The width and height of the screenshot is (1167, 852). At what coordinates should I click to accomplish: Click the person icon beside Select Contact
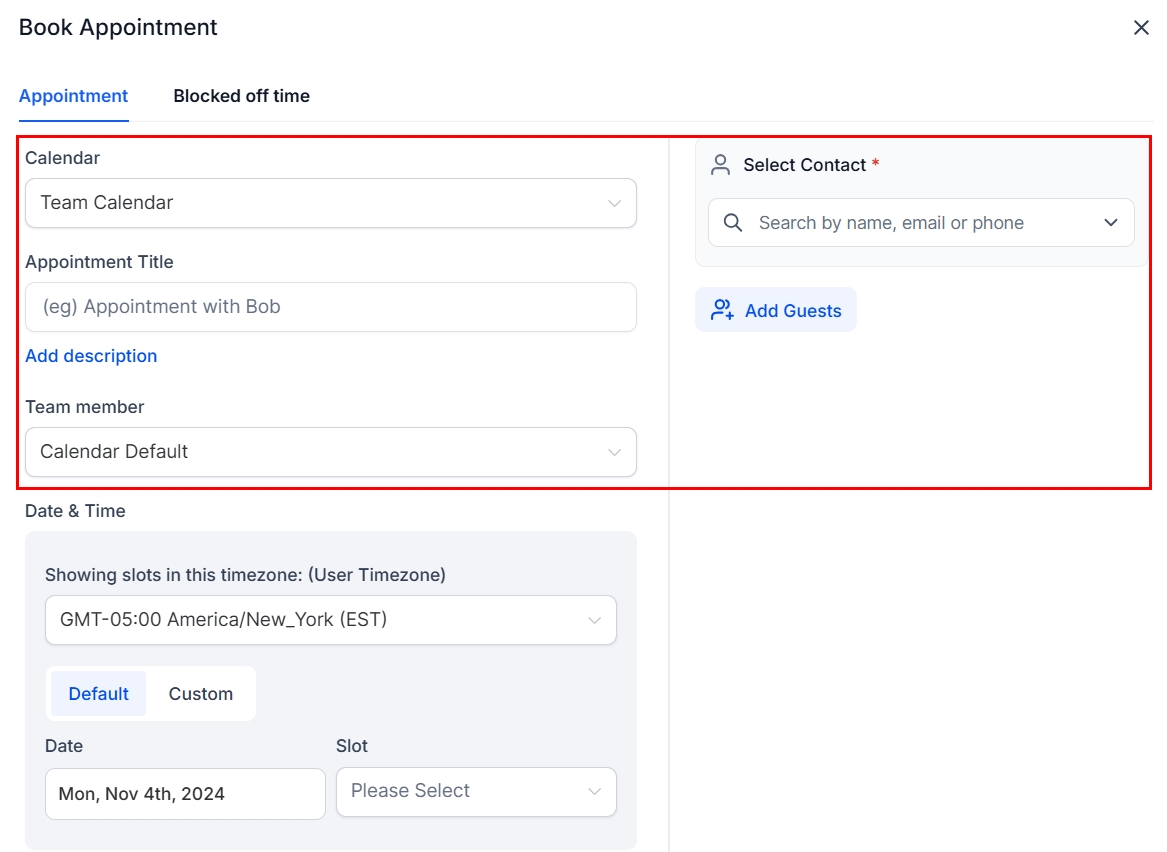[x=720, y=165]
